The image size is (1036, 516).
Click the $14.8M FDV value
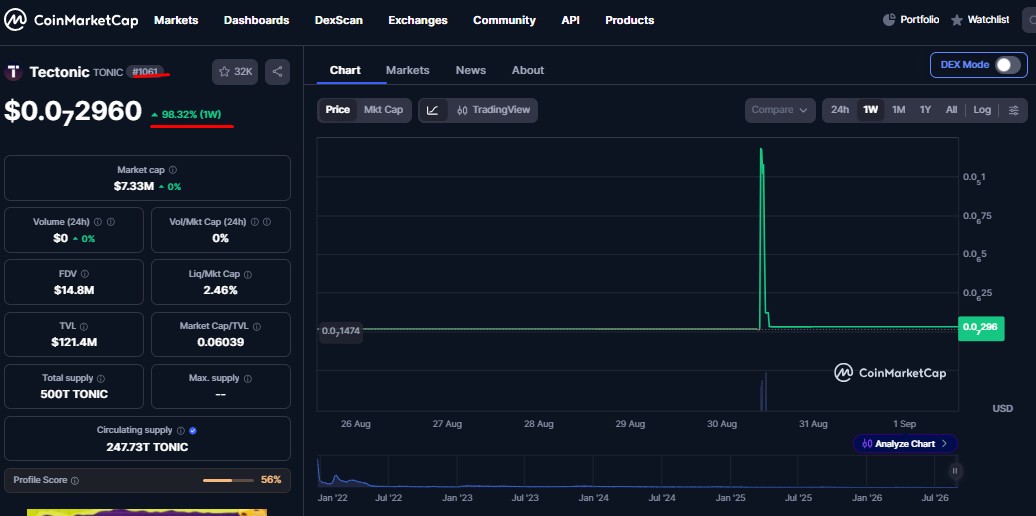pos(74,290)
